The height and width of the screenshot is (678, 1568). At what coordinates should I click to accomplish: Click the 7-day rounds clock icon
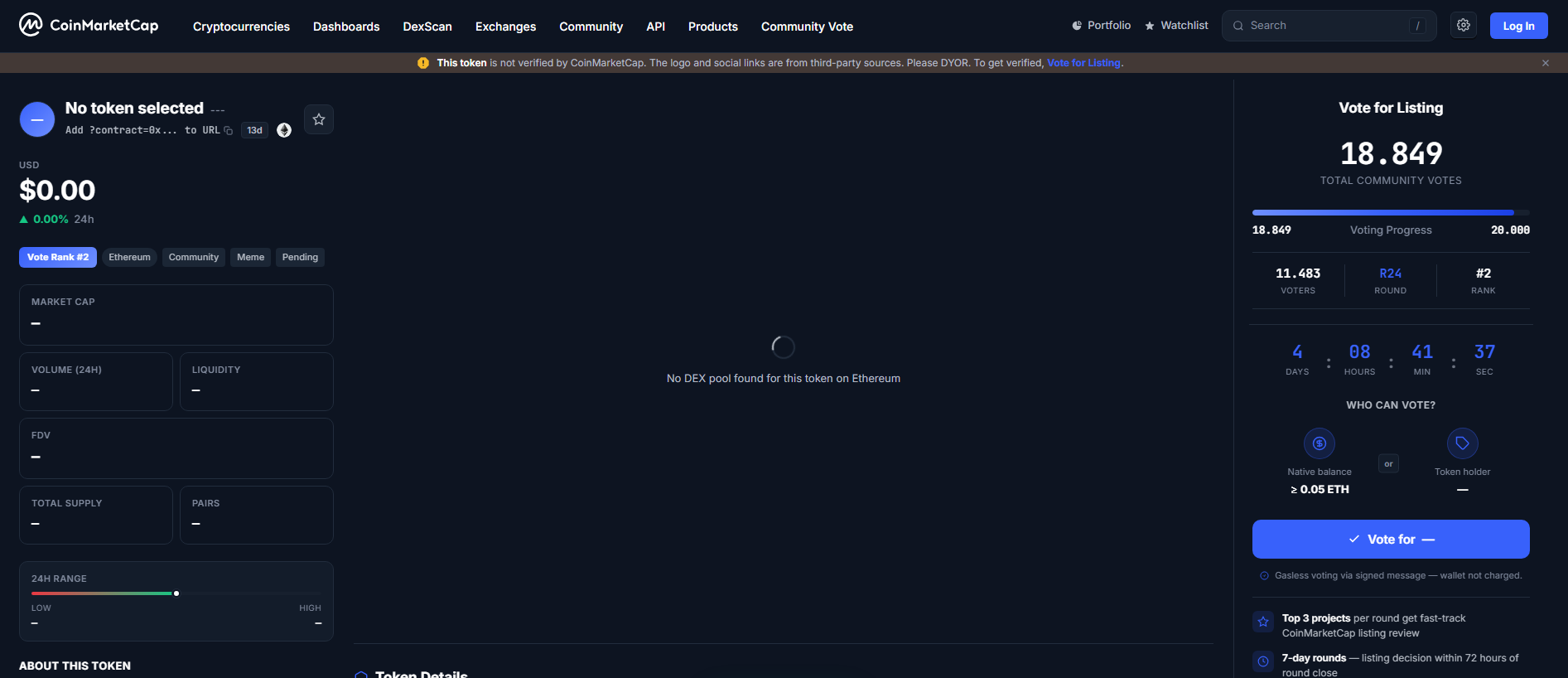click(x=1263, y=661)
